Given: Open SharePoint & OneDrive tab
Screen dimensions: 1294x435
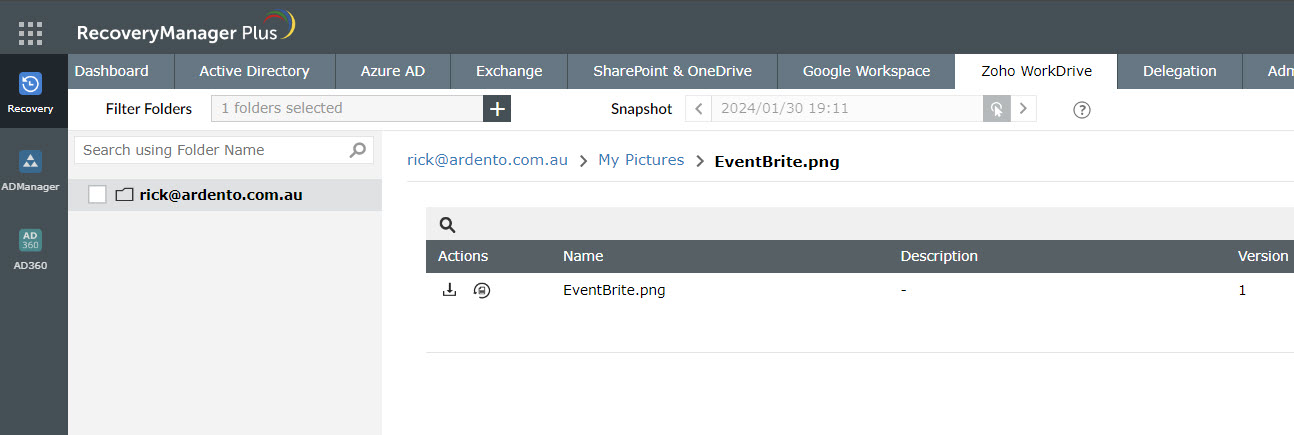Looking at the screenshot, I should (672, 71).
